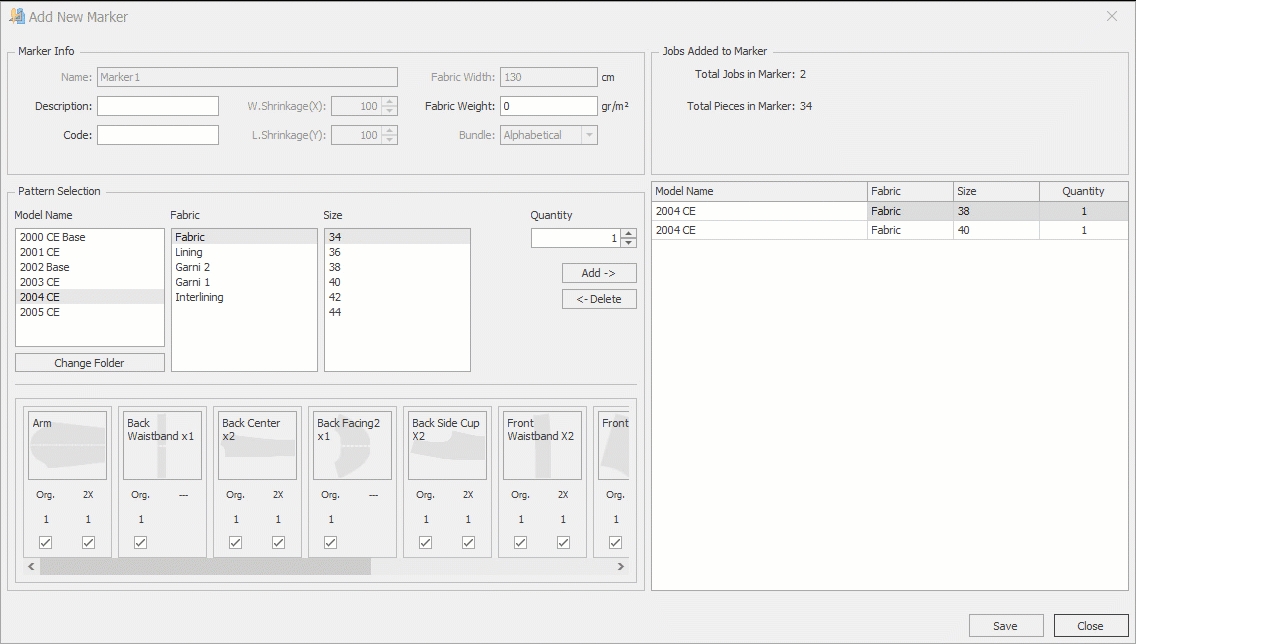Open the Bundle Alphabetical dropdown
The image size is (1270, 644).
click(x=589, y=135)
